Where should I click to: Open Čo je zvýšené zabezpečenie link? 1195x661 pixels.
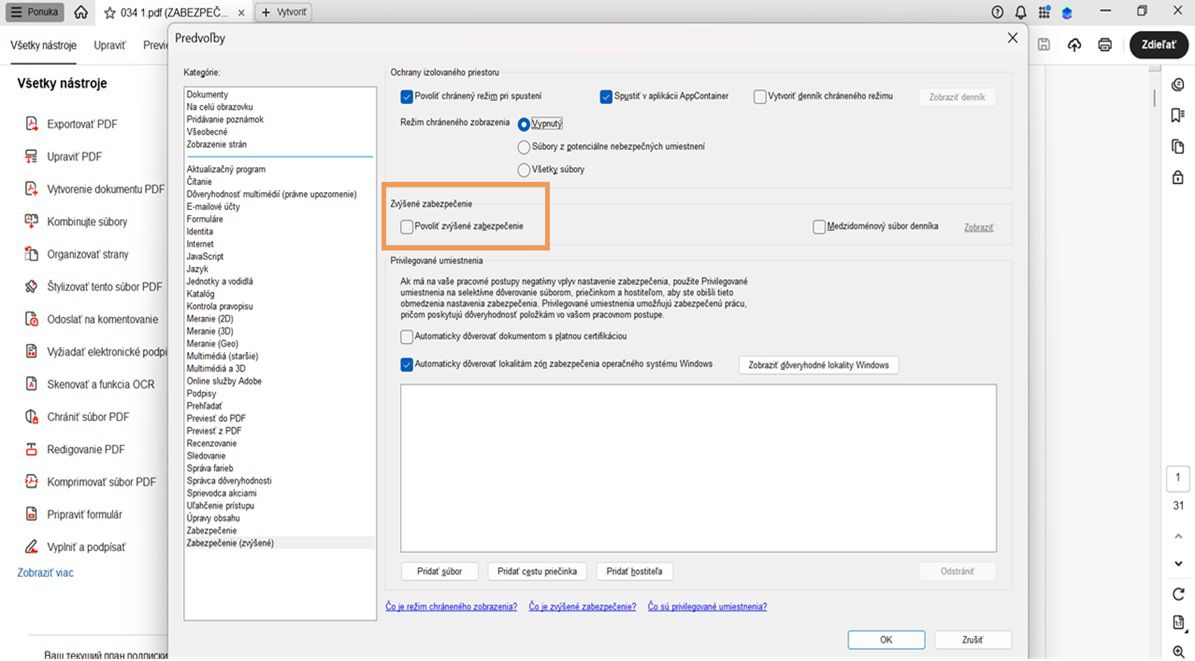582,607
